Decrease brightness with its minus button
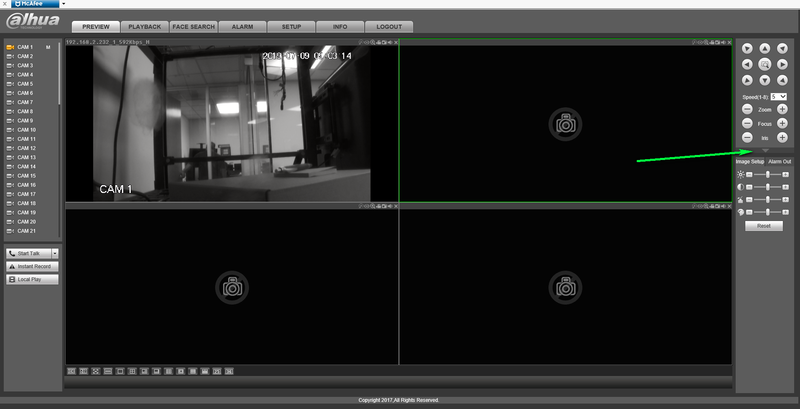 pyautogui.click(x=749, y=174)
